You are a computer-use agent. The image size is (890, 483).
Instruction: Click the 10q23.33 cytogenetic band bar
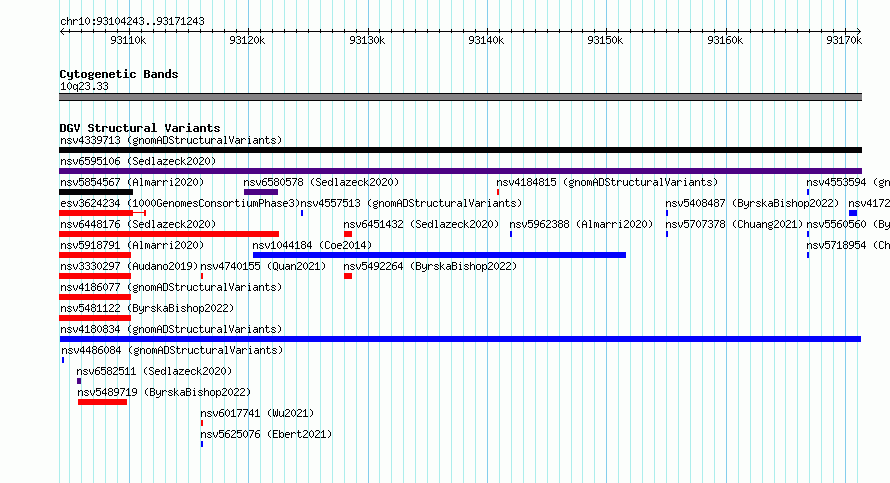point(460,97)
